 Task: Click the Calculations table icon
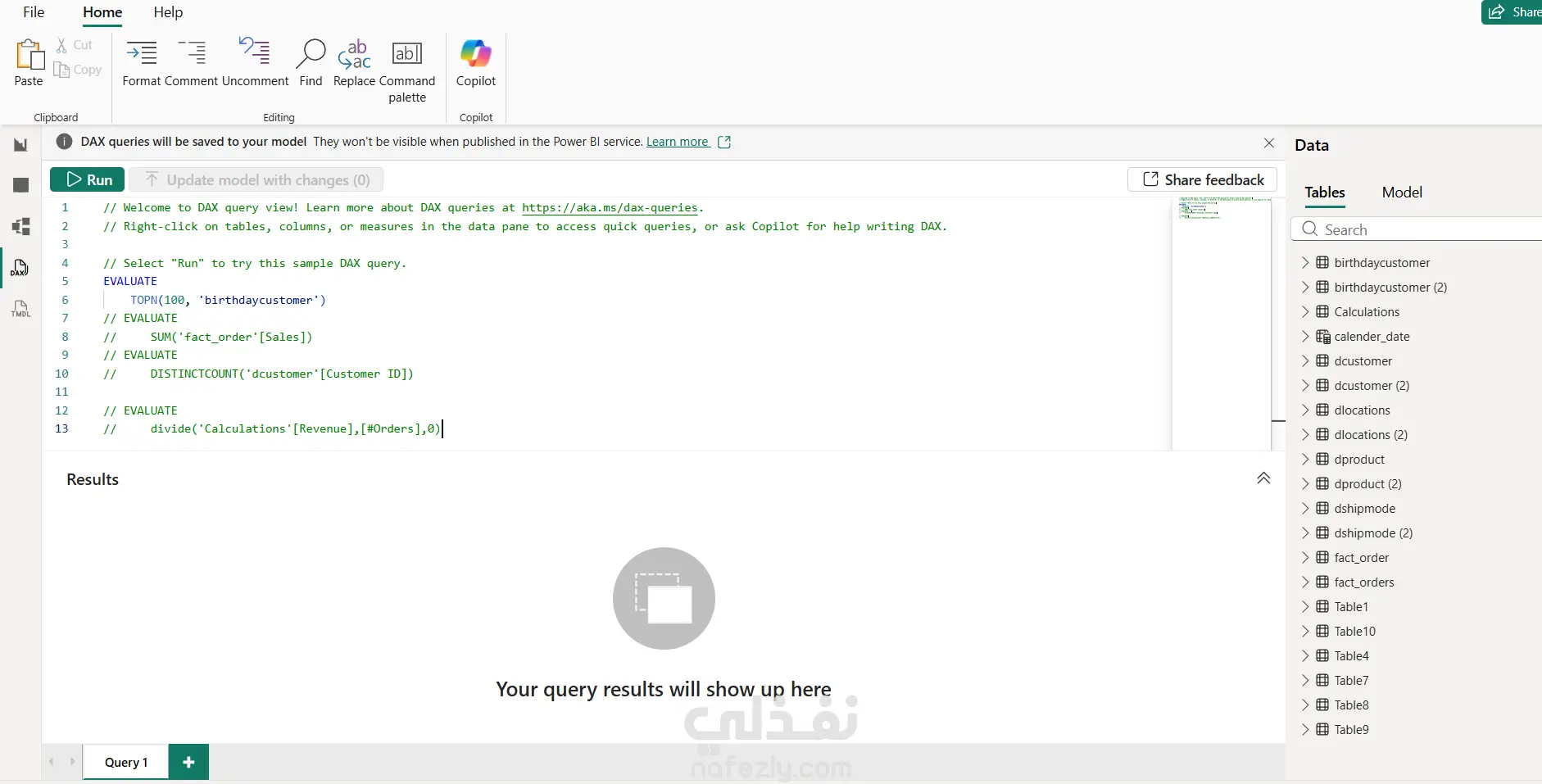[x=1322, y=311]
